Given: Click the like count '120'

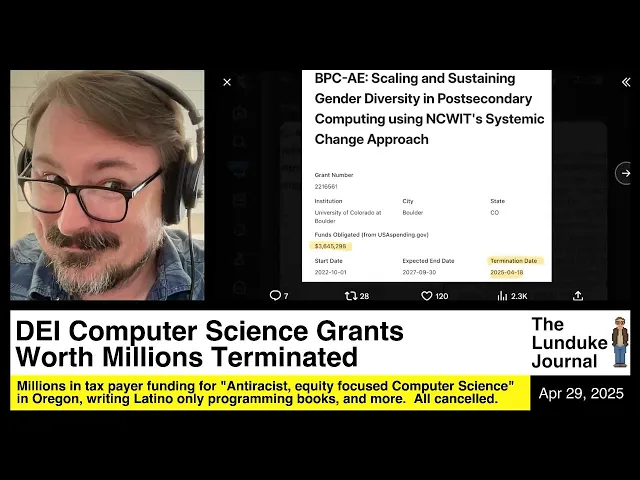Looking at the screenshot, I should (442, 296).
